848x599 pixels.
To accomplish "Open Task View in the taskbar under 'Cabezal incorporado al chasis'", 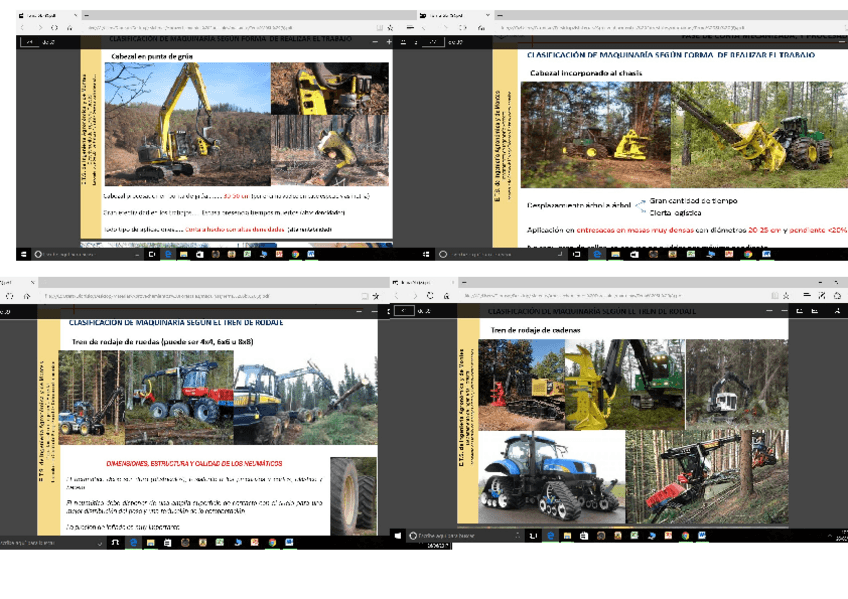I will 574,254.
